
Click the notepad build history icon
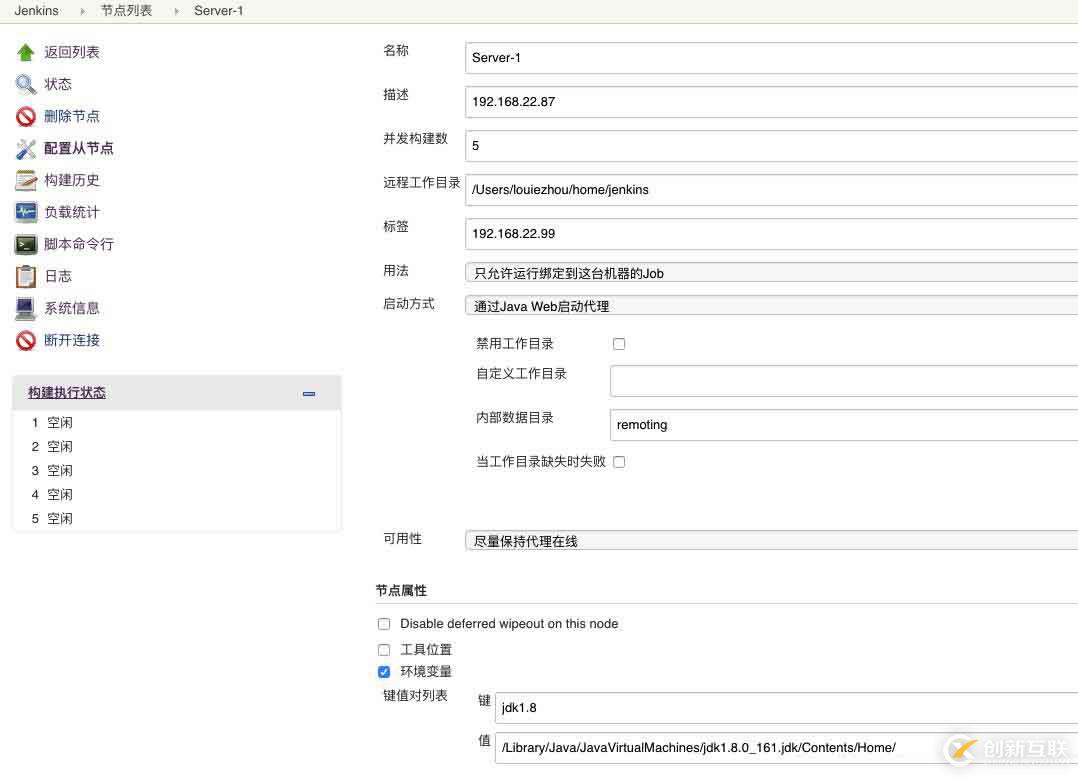tap(25, 180)
